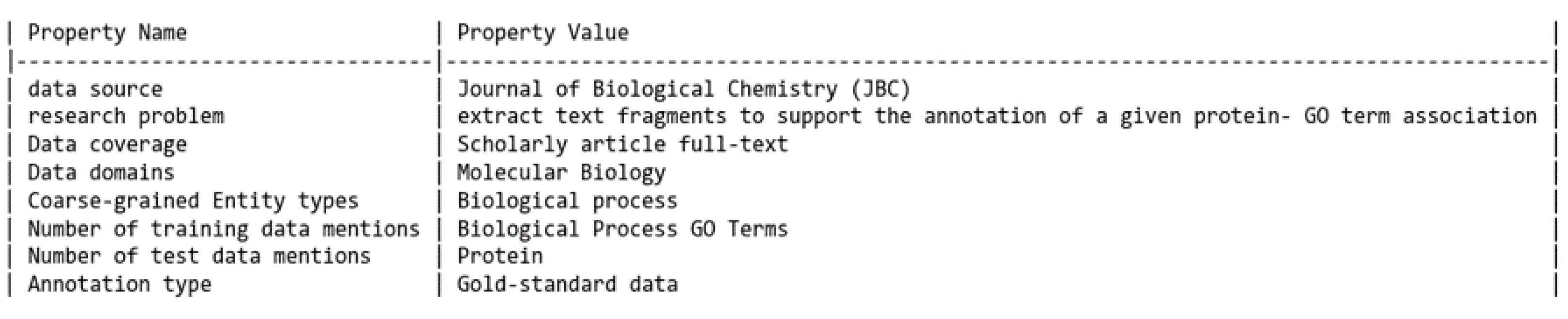
Task: Click 'Scholarly article full-text' value
Action: 623,144
